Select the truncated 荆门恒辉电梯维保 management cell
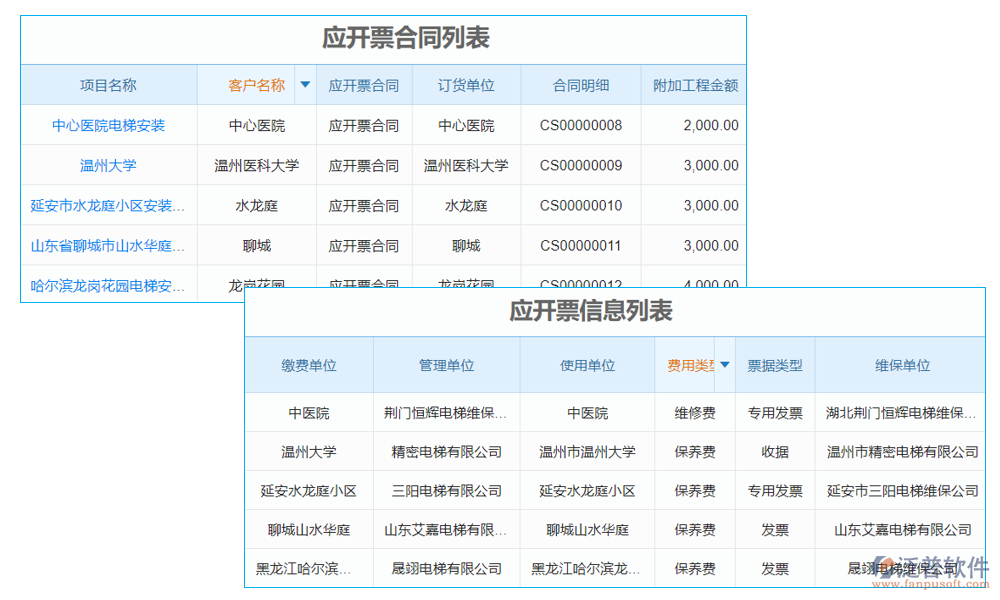Screen dimensions: 1000x600 (x=446, y=412)
